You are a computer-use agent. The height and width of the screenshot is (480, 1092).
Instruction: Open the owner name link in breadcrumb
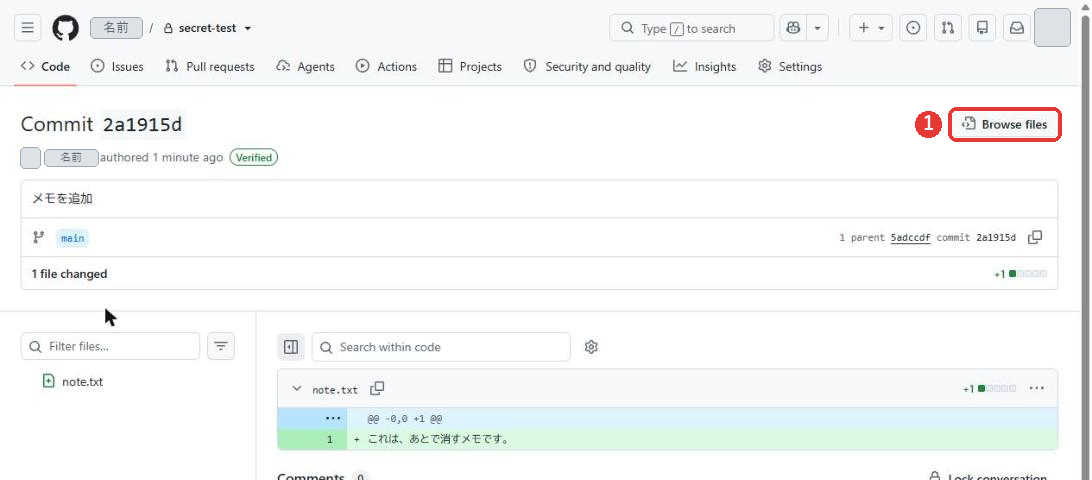pyautogui.click(x=116, y=28)
